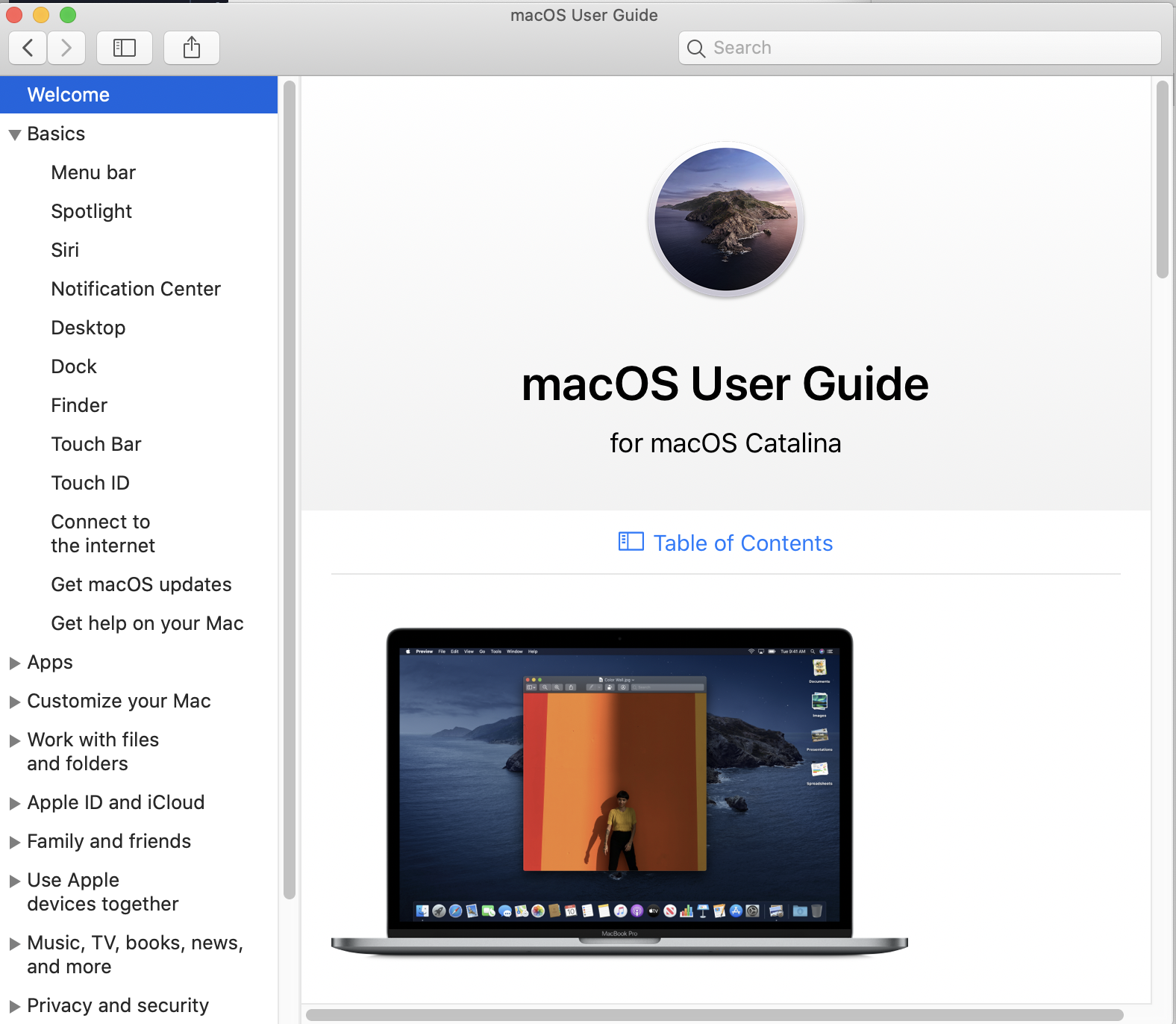Open Connect to the internet topic
This screenshot has width=1176, height=1024.
pyautogui.click(x=103, y=534)
